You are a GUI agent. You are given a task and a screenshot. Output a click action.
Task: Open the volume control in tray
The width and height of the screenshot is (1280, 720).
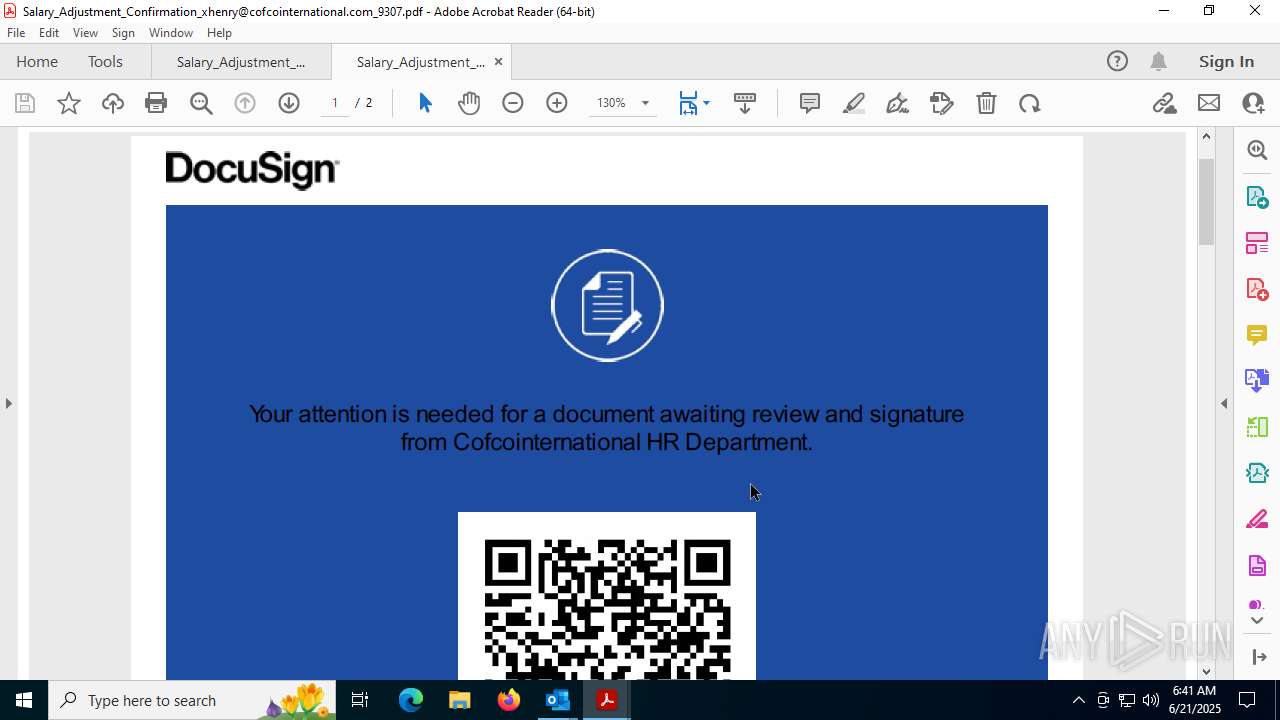tap(1151, 700)
